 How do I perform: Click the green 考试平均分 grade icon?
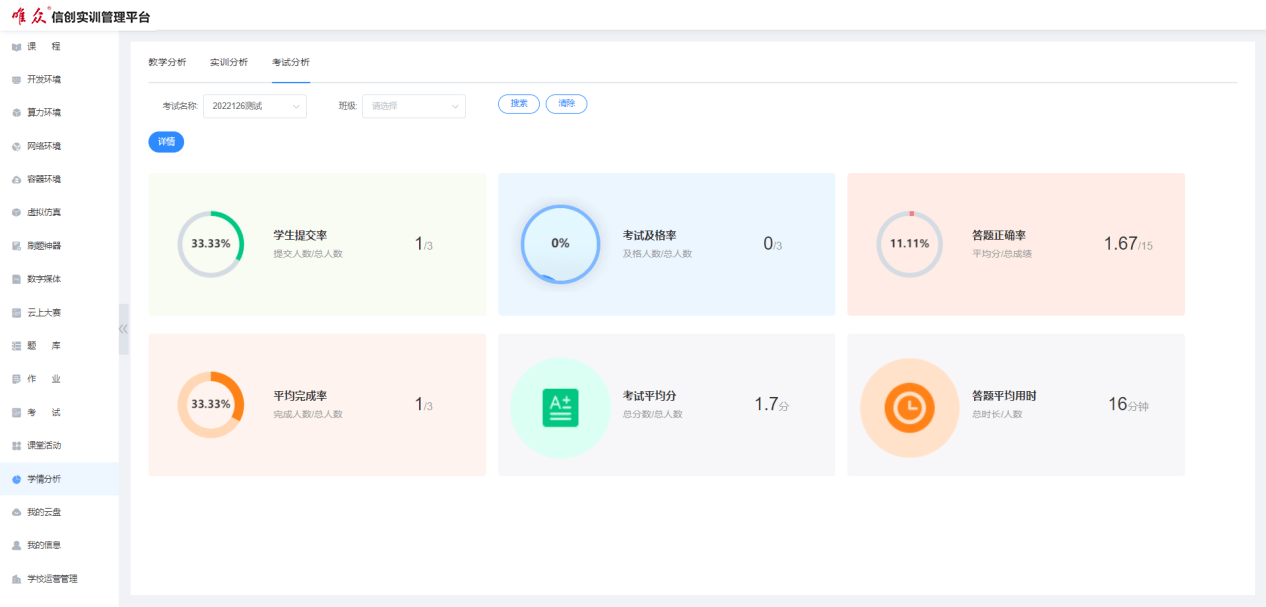pyautogui.click(x=560, y=407)
